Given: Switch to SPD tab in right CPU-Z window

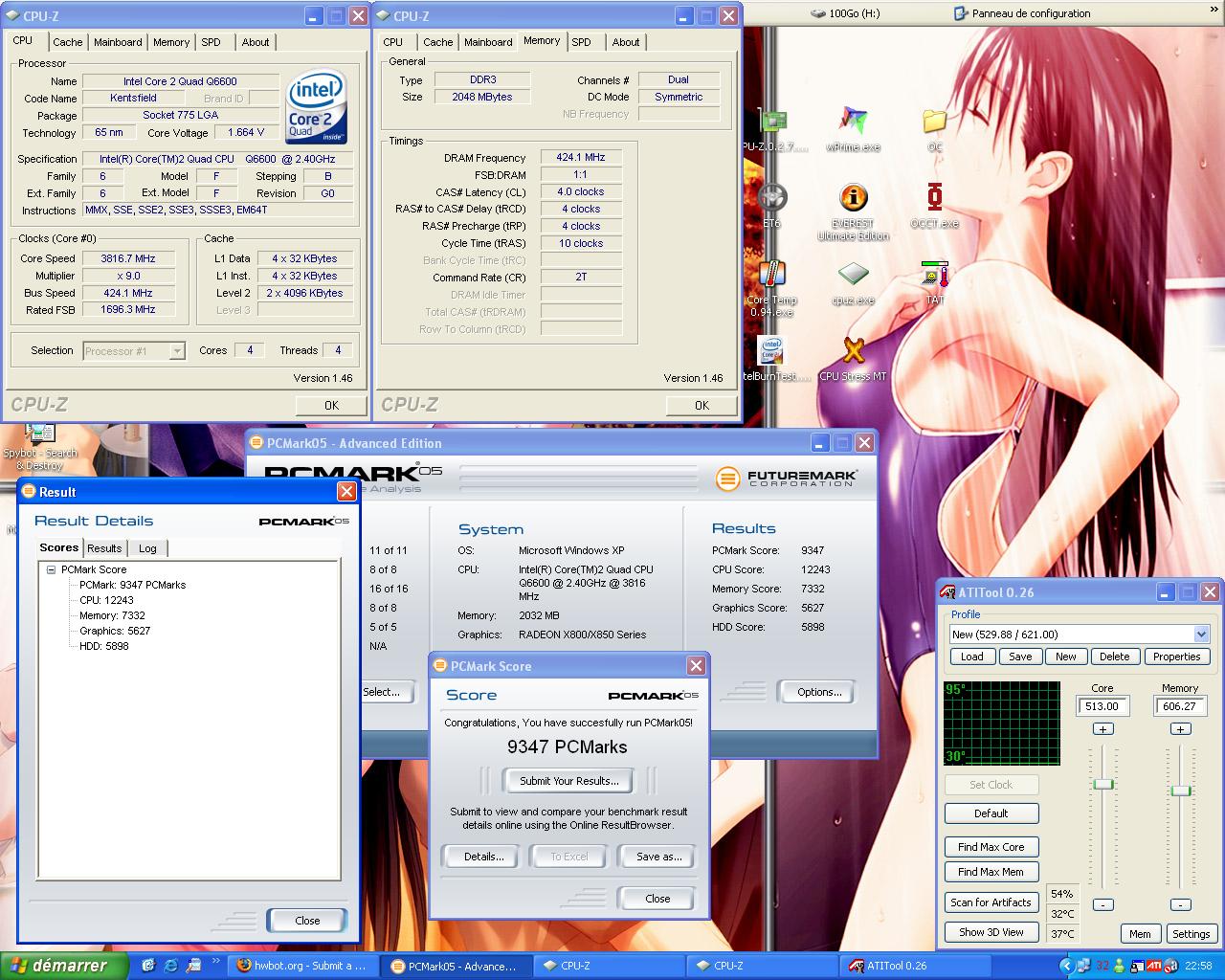Looking at the screenshot, I should (x=581, y=42).
